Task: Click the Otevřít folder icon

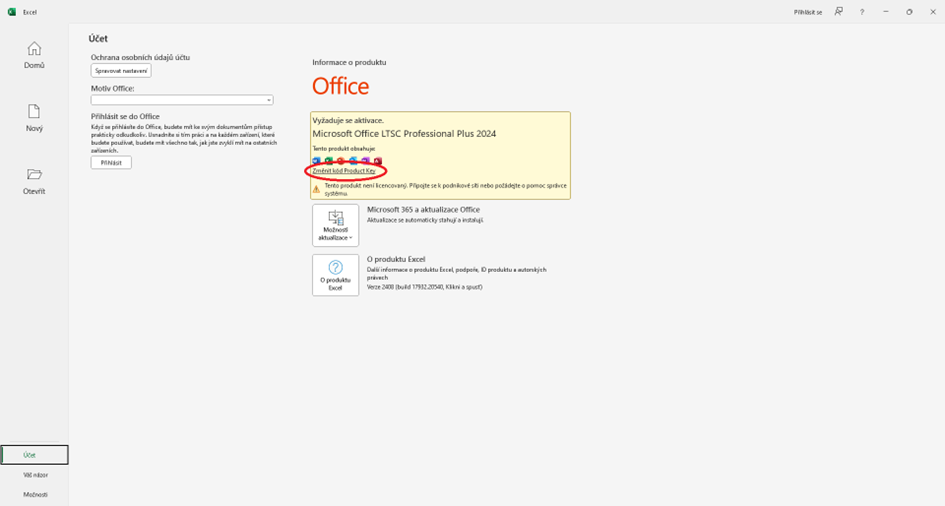Action: [34, 174]
